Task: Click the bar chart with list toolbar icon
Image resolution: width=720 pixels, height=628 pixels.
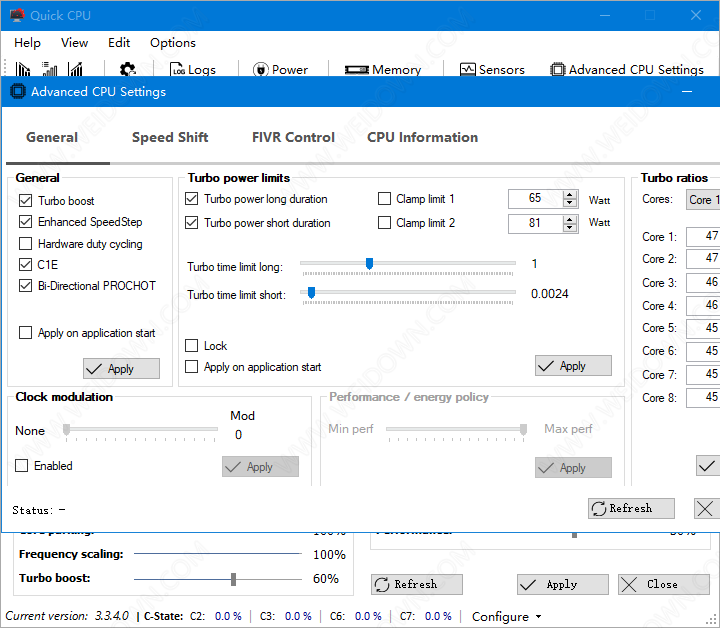Action: coord(49,69)
